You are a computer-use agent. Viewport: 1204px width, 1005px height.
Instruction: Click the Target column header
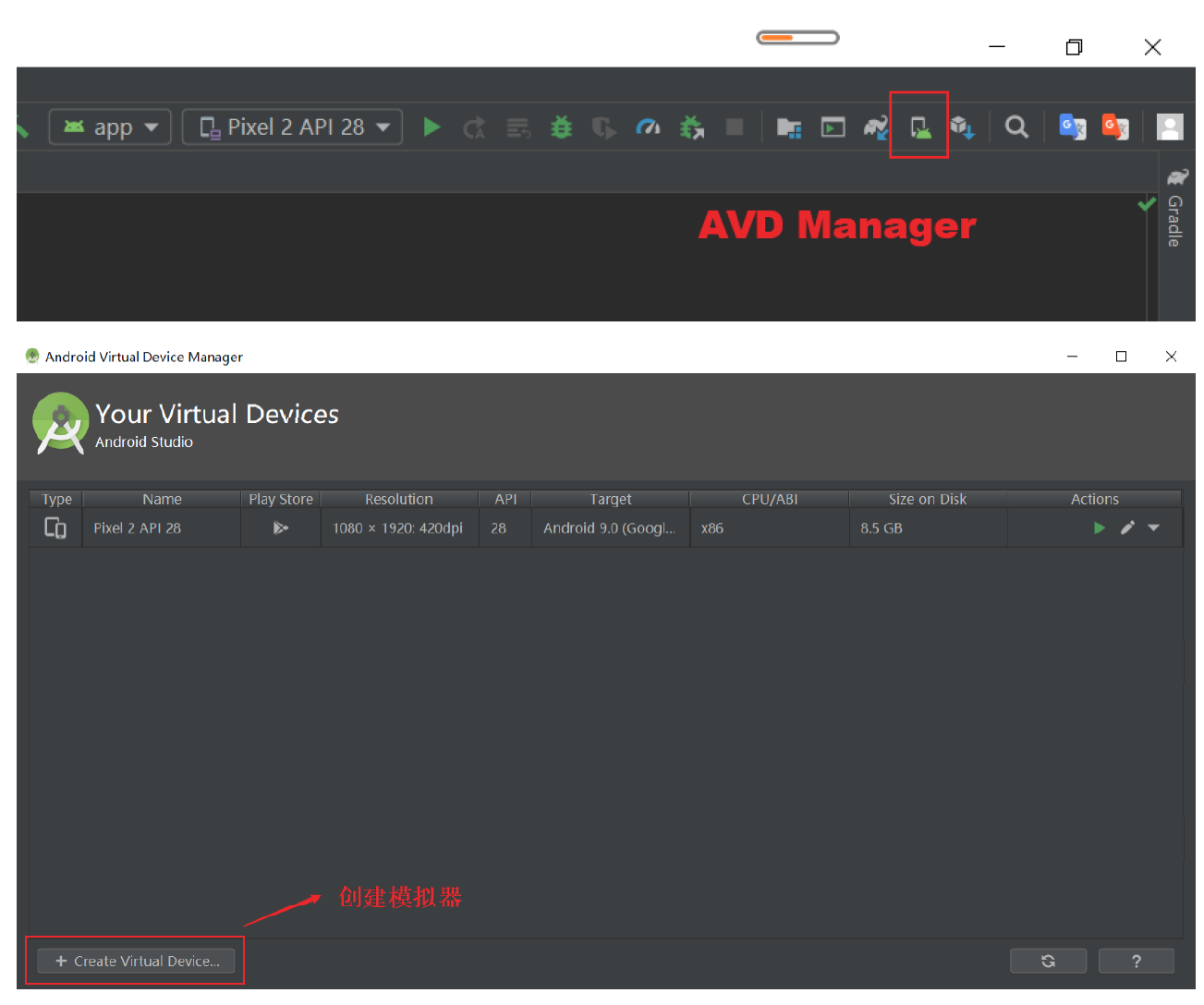tap(611, 499)
